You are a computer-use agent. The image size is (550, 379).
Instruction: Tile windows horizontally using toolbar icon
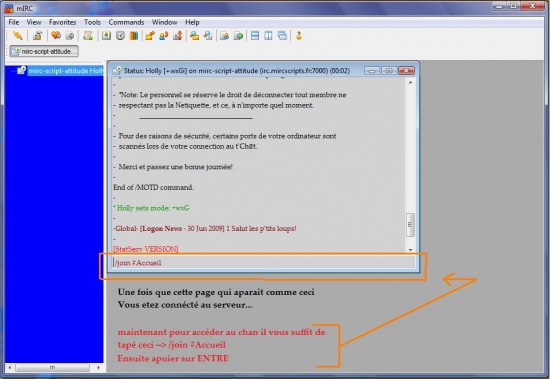click(x=255, y=35)
